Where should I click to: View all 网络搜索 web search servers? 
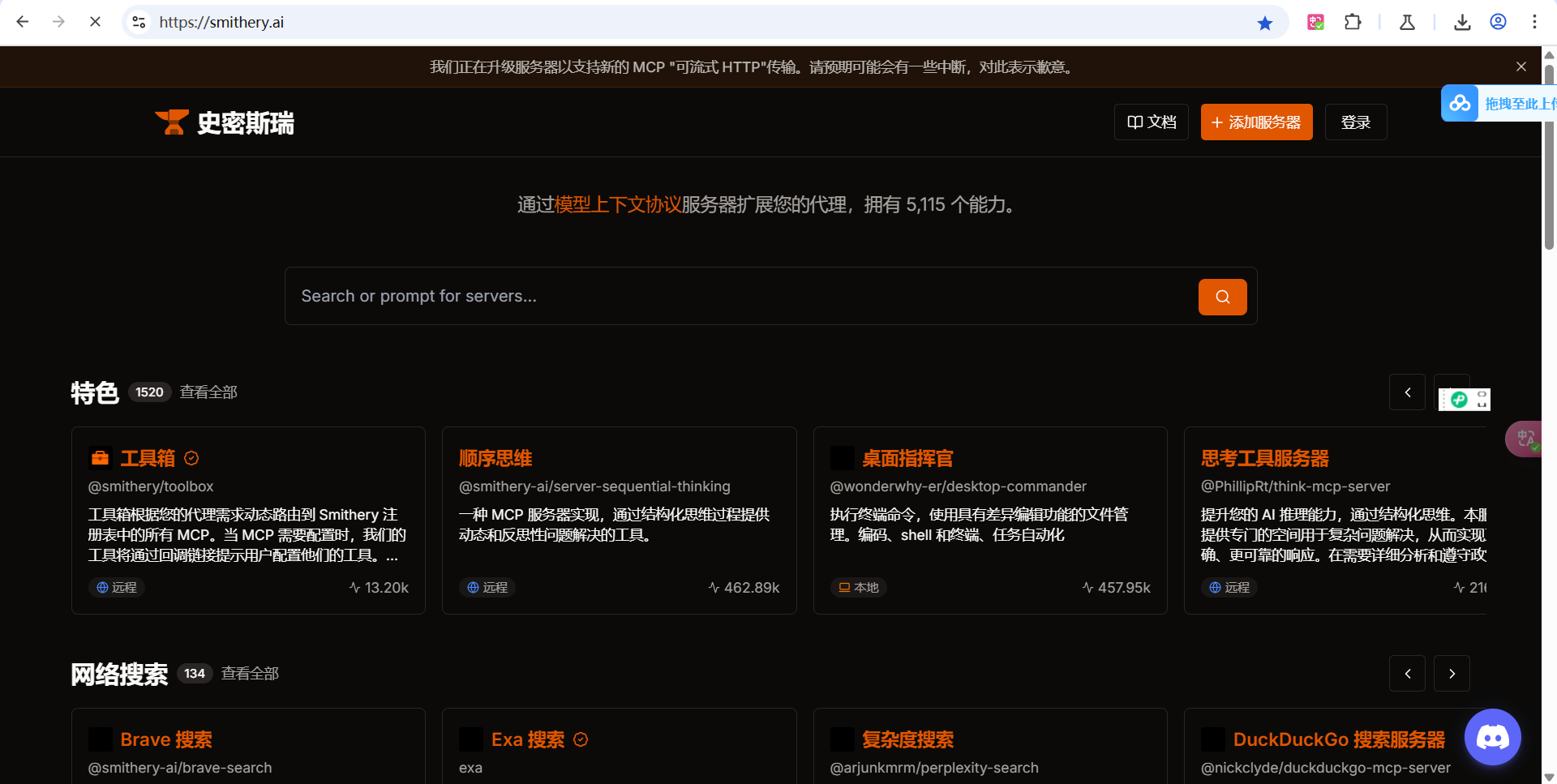[x=250, y=674]
